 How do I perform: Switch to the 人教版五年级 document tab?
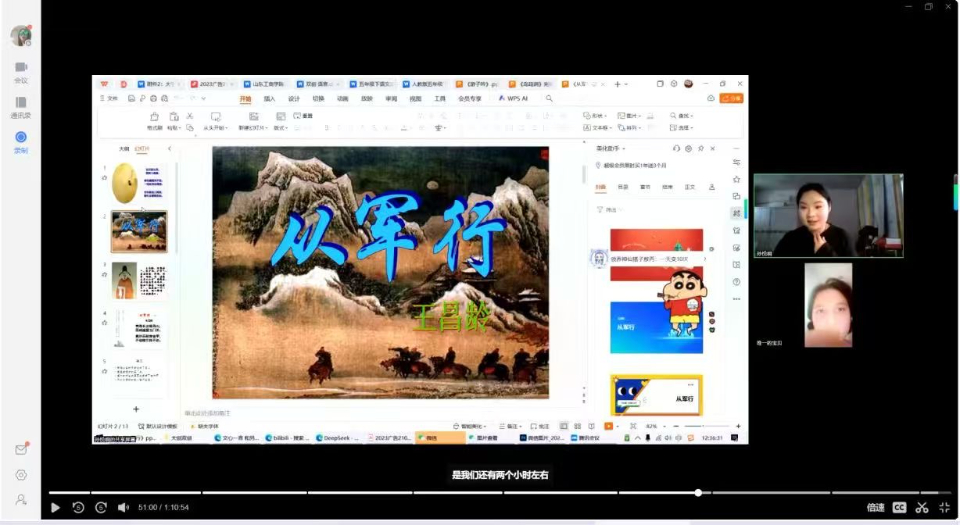pos(424,84)
